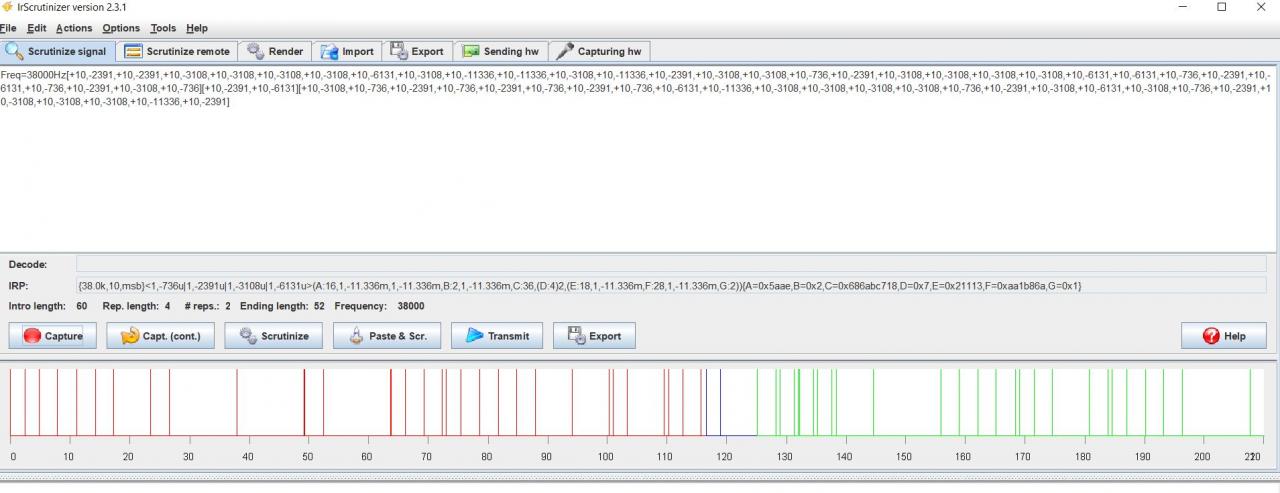Click the signal plot axis label 120

tap(724, 456)
